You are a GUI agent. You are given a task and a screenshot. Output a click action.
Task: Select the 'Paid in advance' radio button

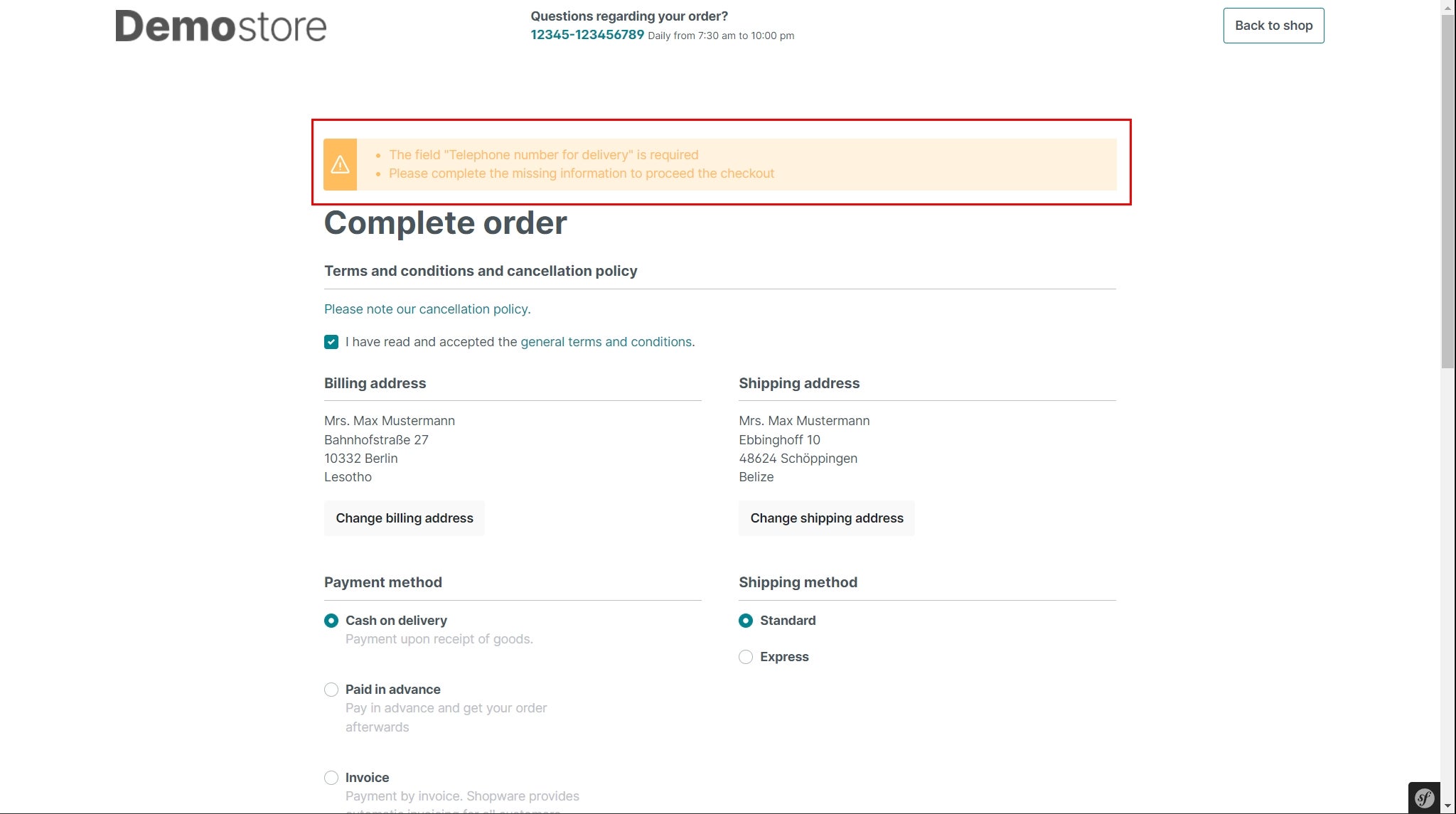tap(331, 689)
